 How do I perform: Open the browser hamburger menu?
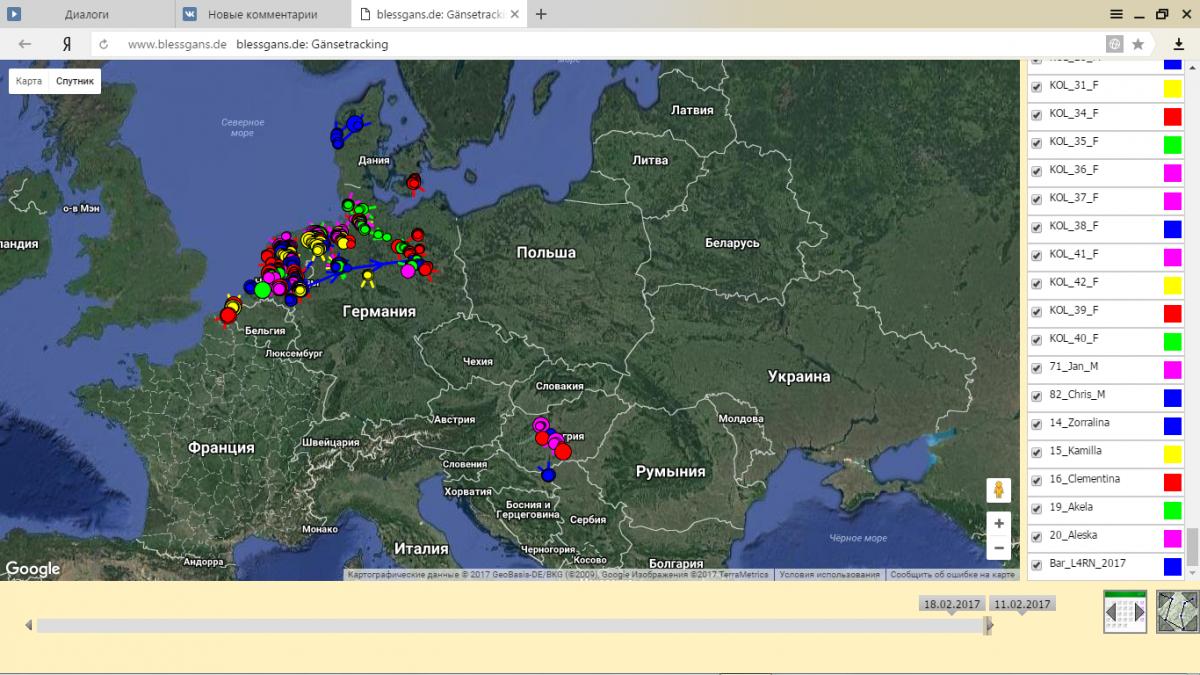point(1116,14)
